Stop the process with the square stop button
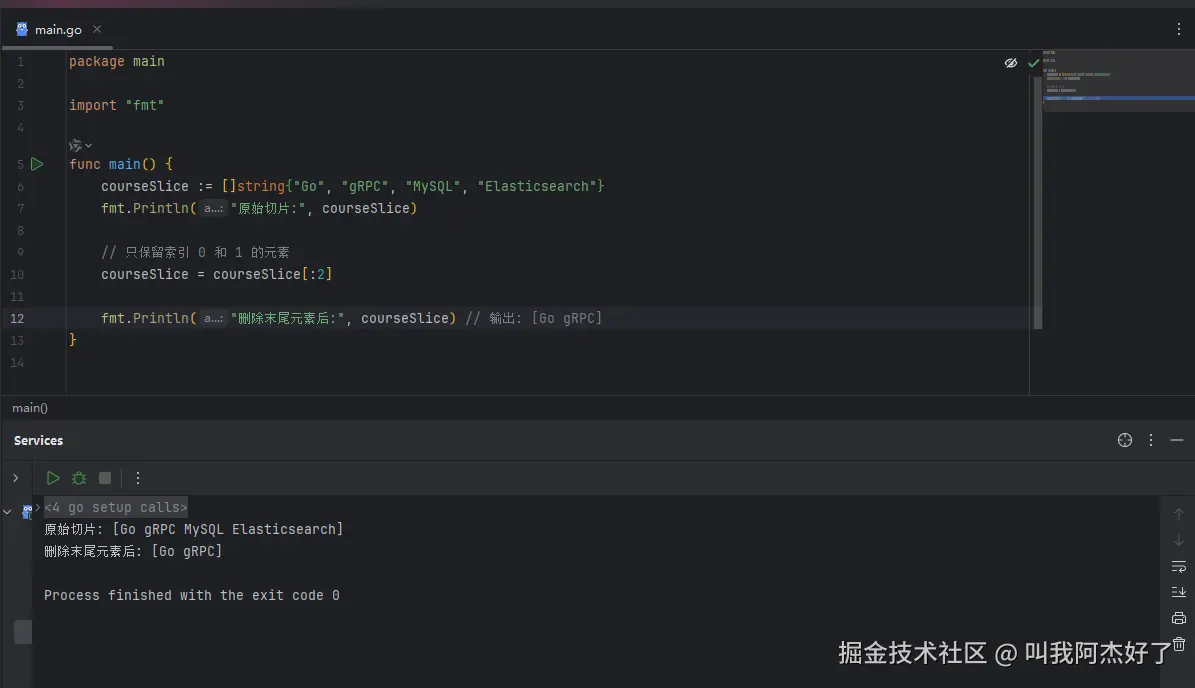The height and width of the screenshot is (688, 1195). (x=105, y=478)
